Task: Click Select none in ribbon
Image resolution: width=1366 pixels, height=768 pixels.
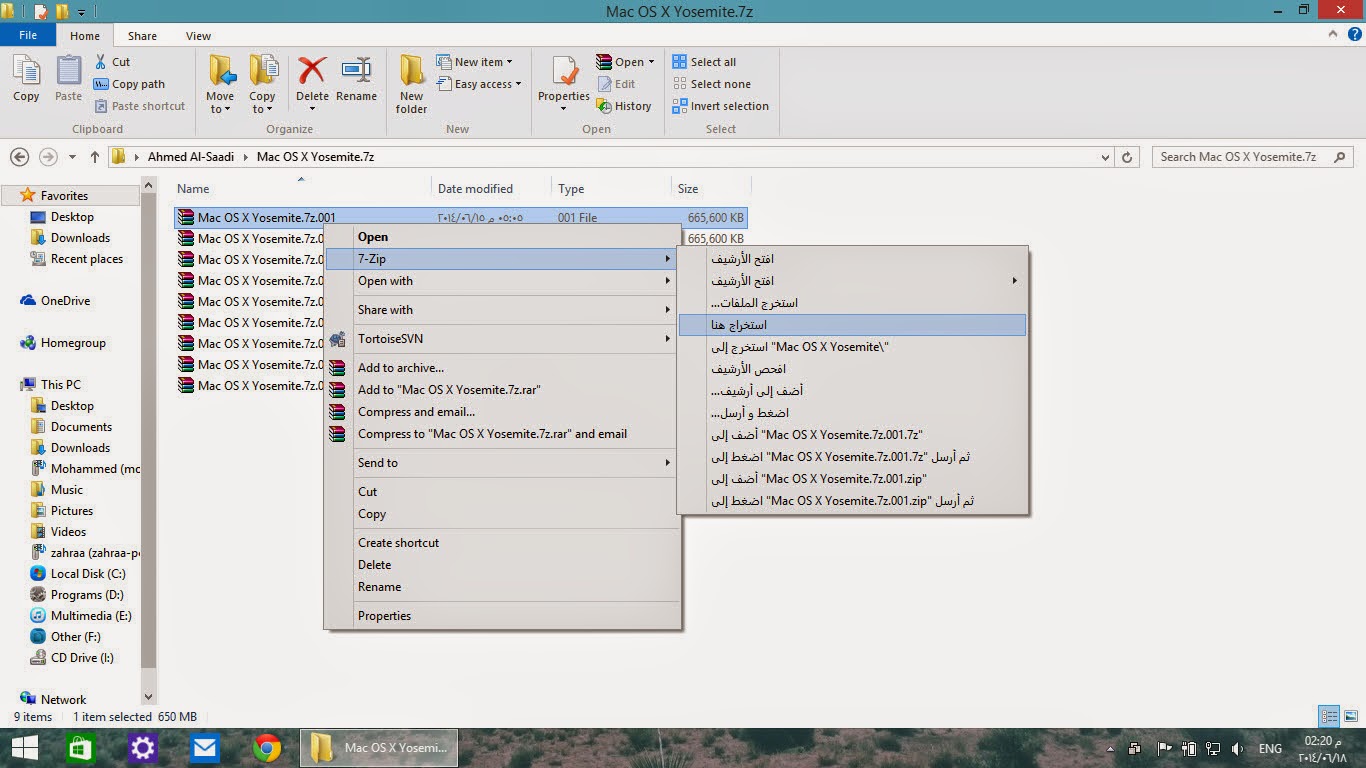Action: click(712, 84)
